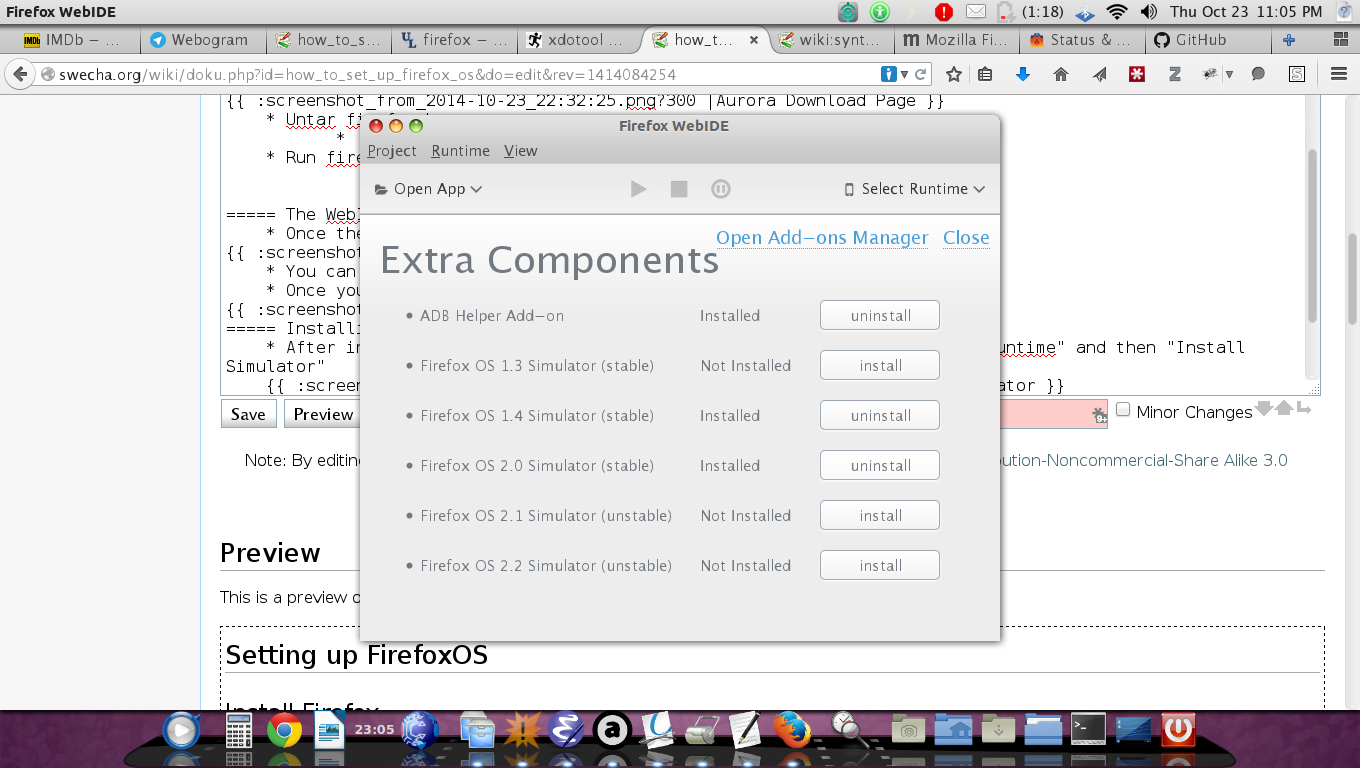Screen dimensions: 1360x768
Task: Switch to the Status & ... tab
Action: click(x=1080, y=41)
